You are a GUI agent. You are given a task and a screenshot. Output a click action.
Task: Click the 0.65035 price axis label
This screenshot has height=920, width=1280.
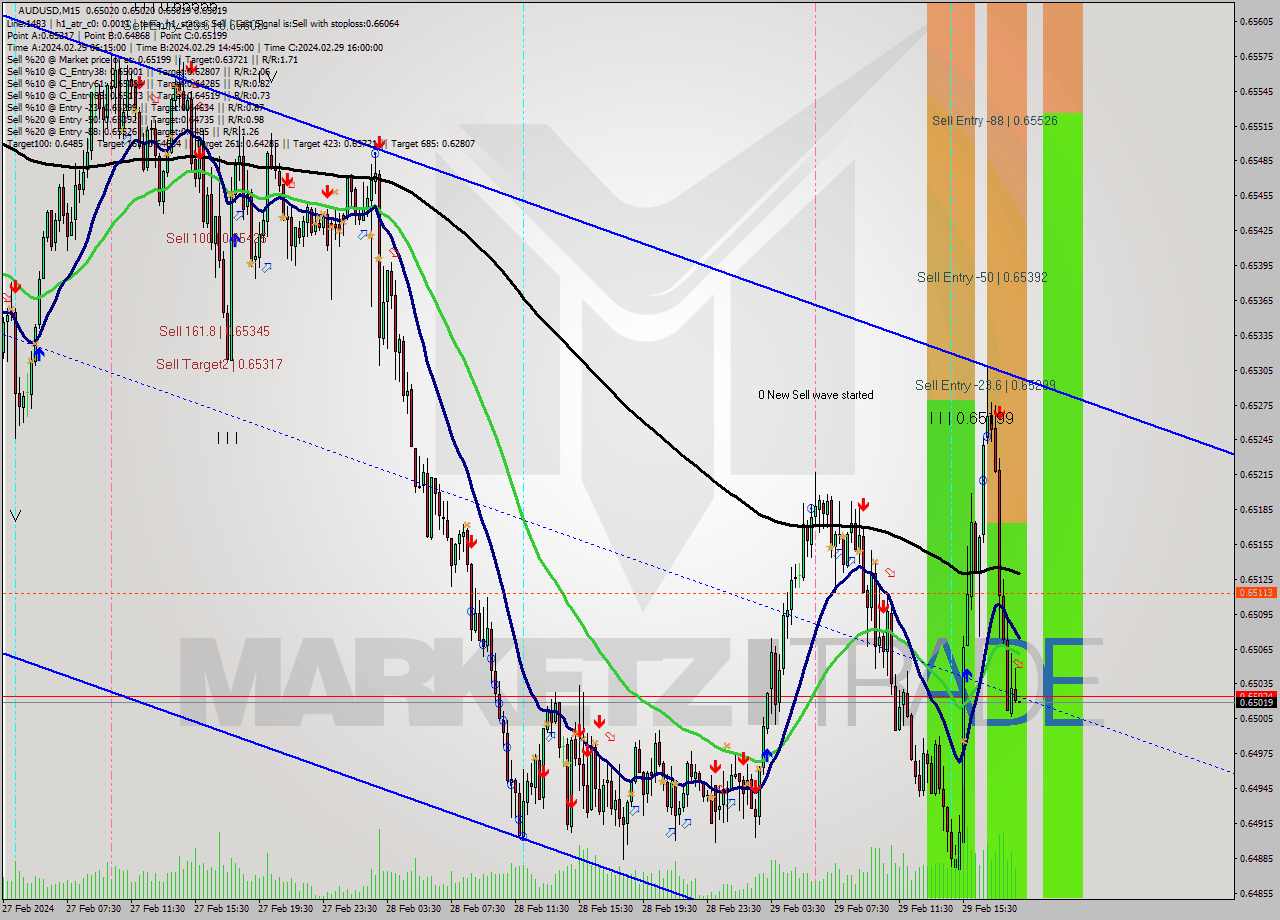1256,684
